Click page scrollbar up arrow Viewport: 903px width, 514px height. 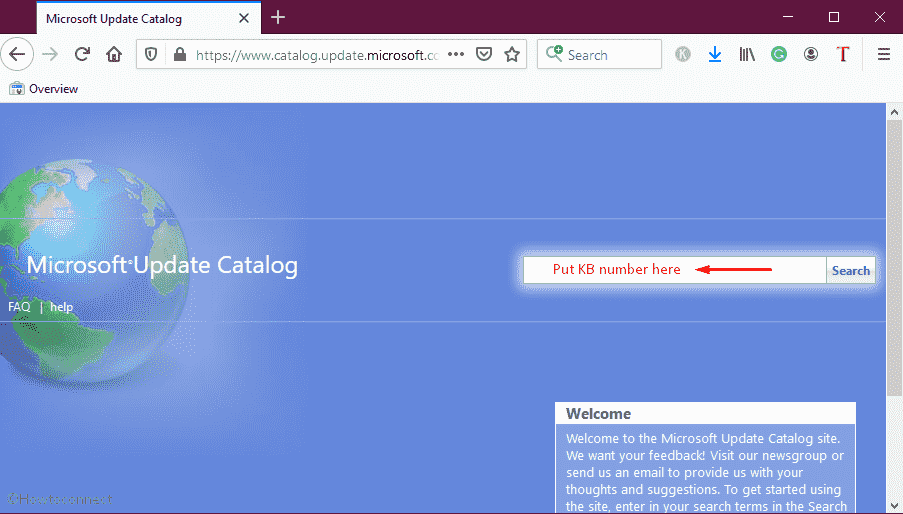[x=894, y=112]
